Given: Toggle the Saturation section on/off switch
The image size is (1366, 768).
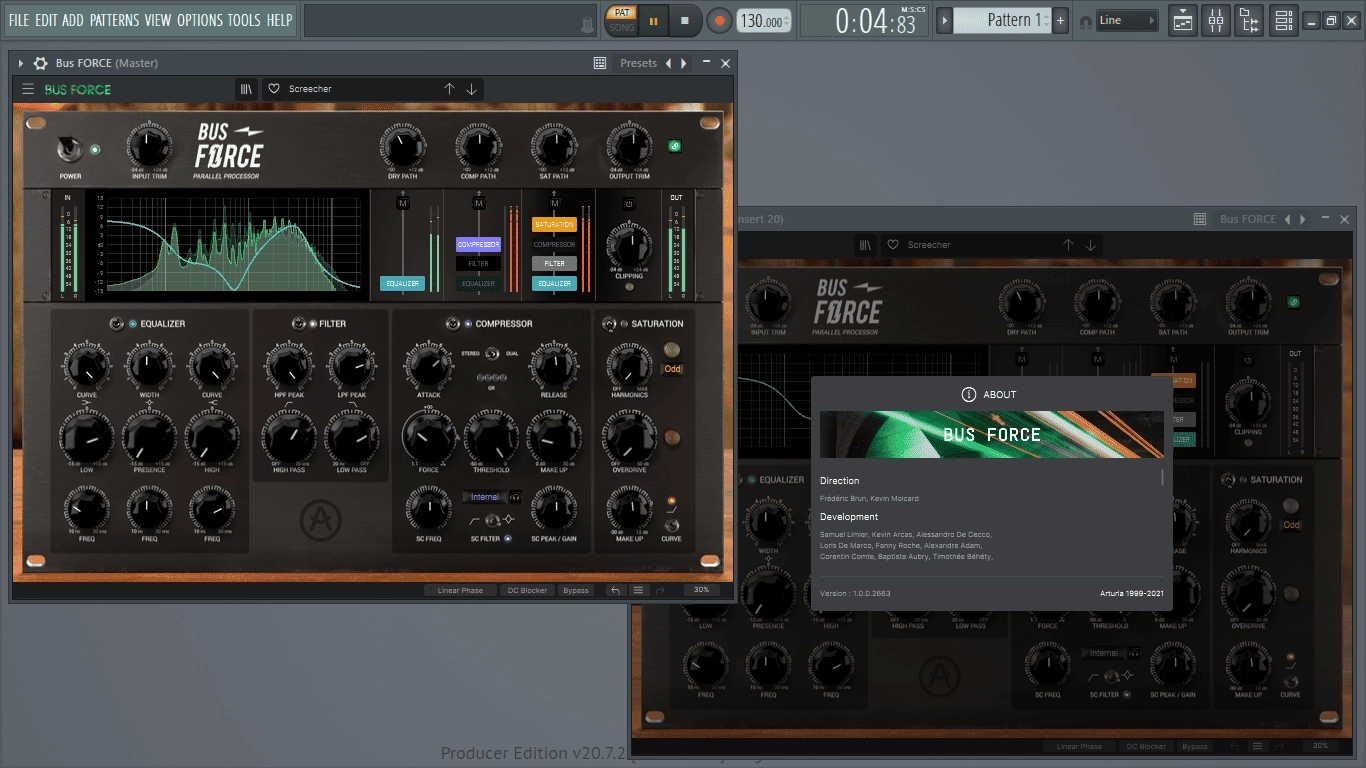Looking at the screenshot, I should click(x=608, y=324).
